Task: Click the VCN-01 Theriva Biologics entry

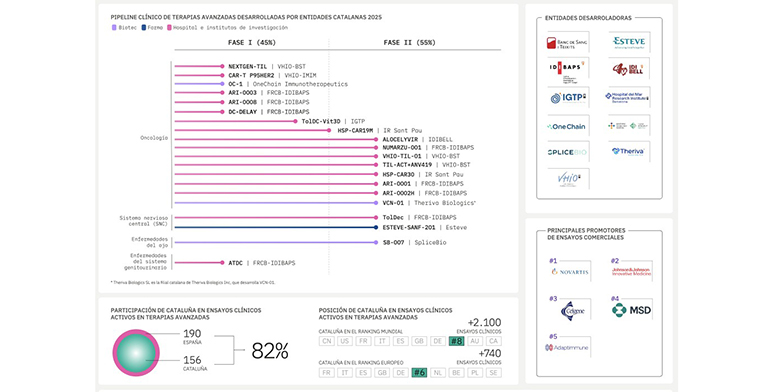Action: [429, 203]
